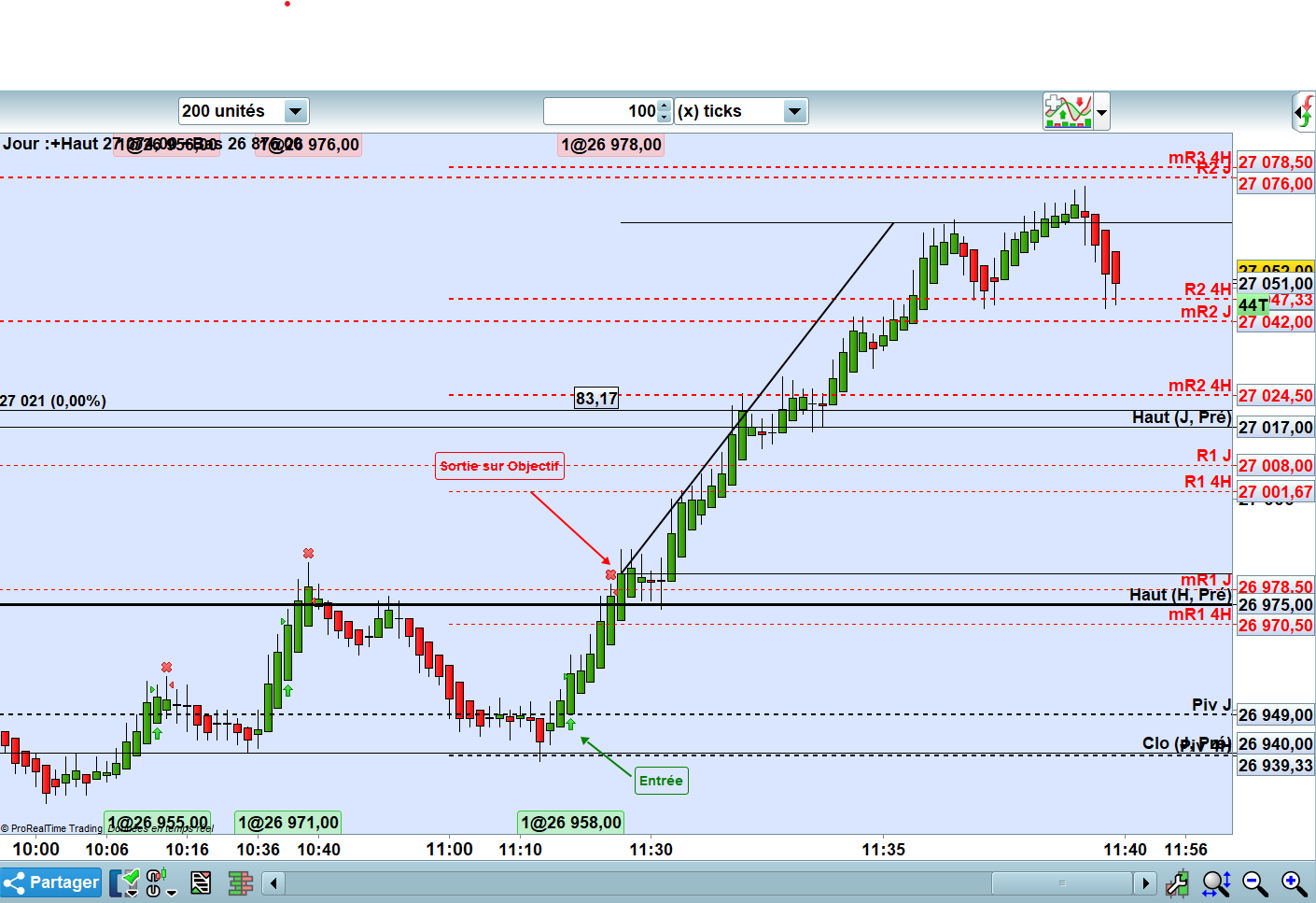1316x903 pixels.
Task: Select the 1@26 955,00 order label
Action: click(158, 823)
